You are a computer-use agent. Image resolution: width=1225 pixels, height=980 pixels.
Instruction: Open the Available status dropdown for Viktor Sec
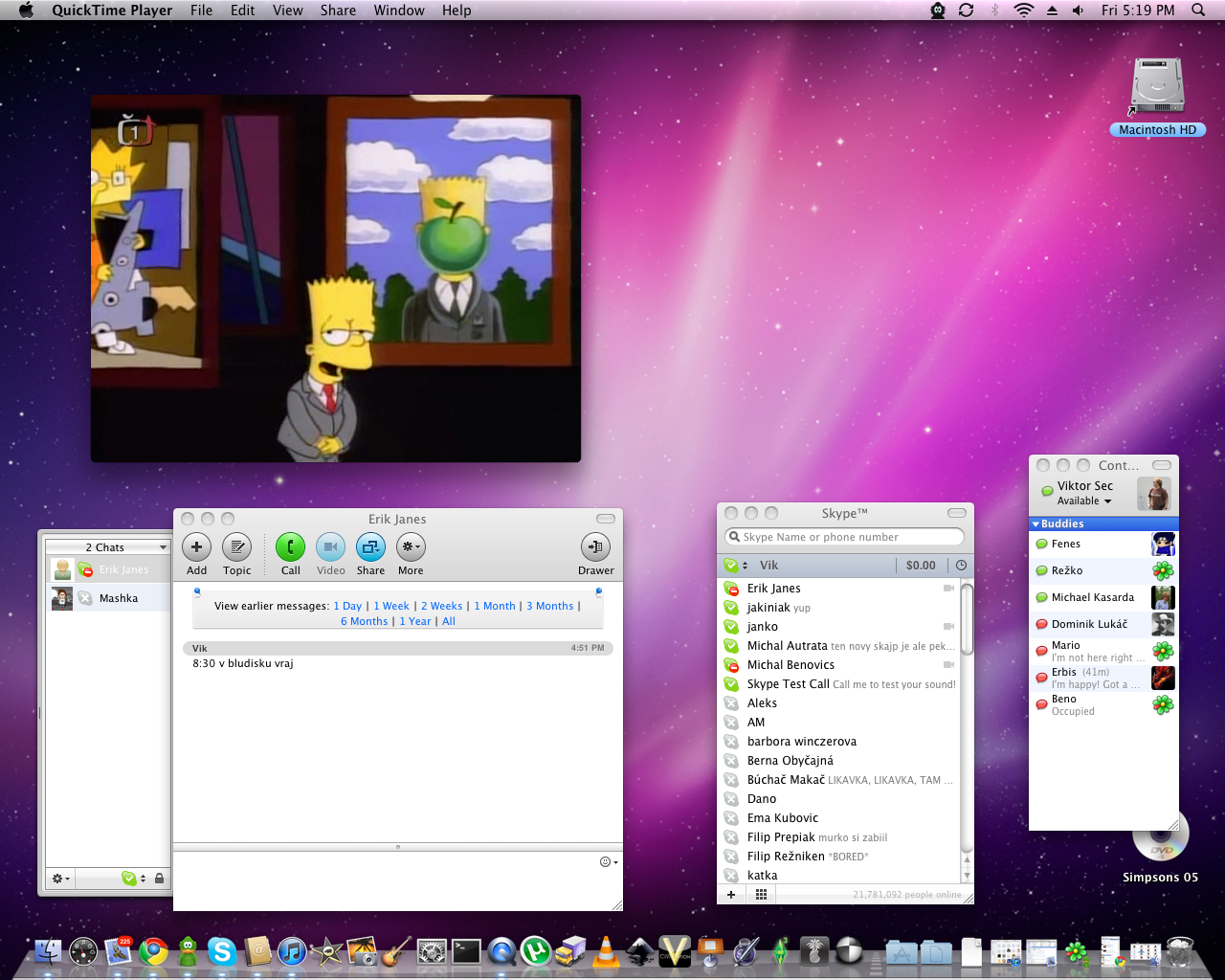click(x=1084, y=501)
